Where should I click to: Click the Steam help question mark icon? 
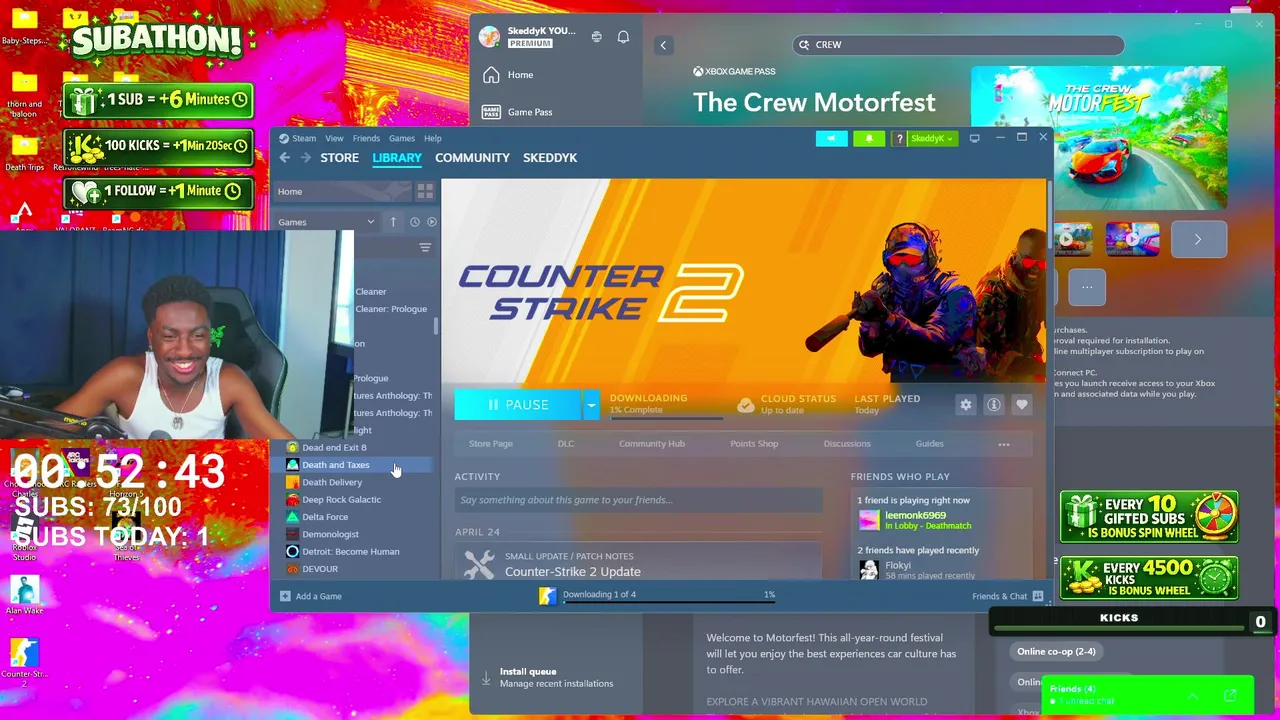(899, 139)
